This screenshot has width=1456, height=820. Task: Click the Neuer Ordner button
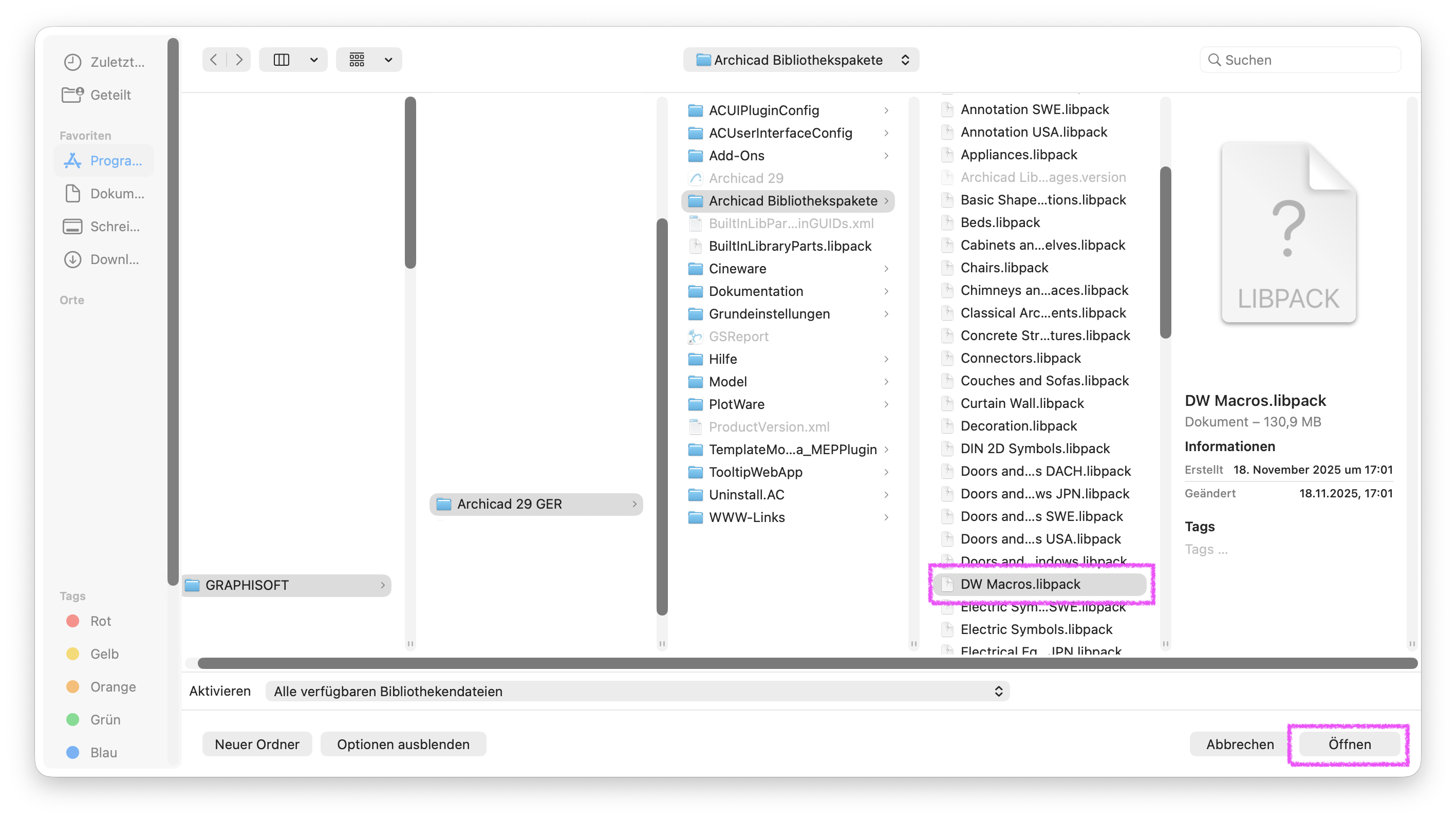257,744
